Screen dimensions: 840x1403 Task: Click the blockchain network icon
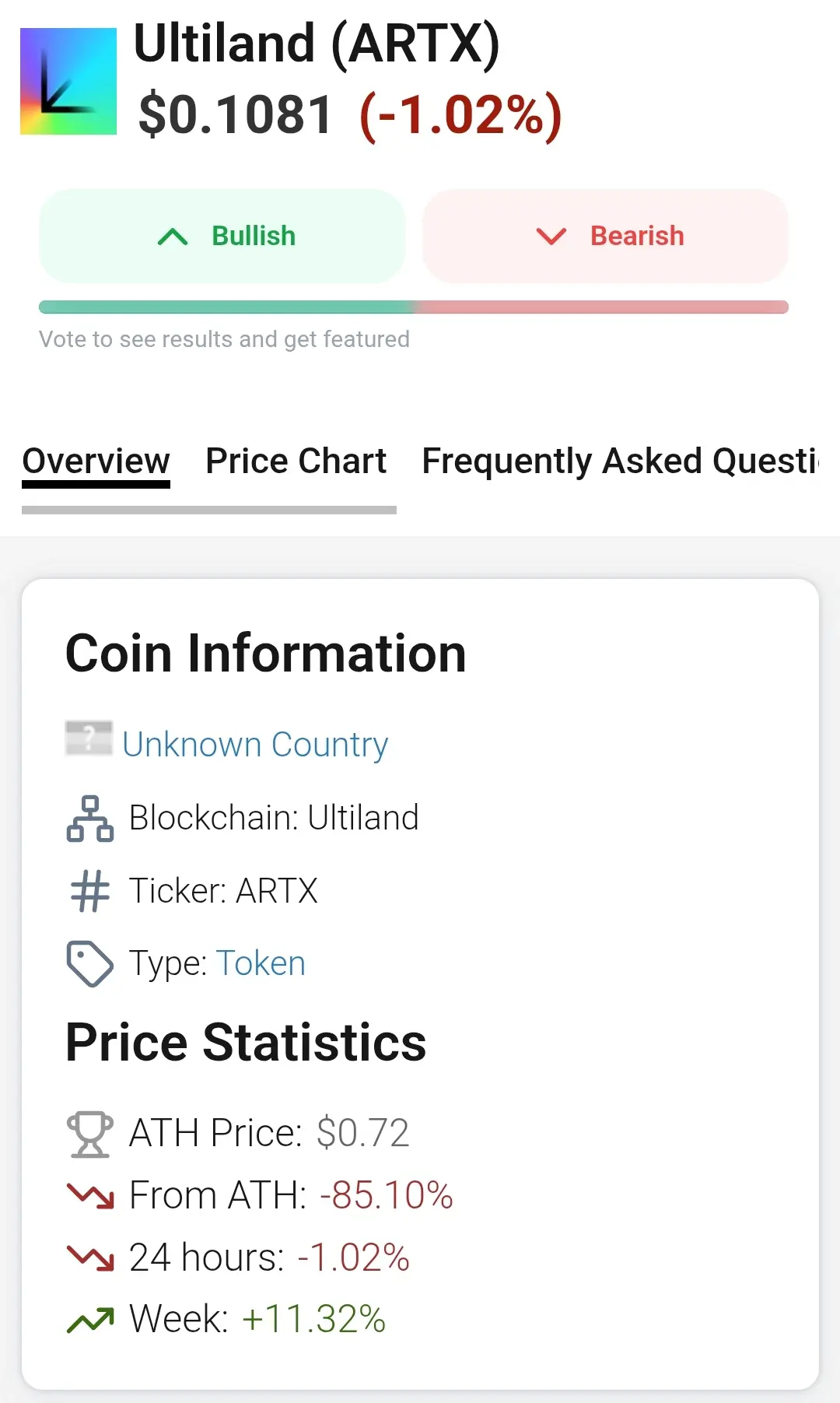coord(90,819)
